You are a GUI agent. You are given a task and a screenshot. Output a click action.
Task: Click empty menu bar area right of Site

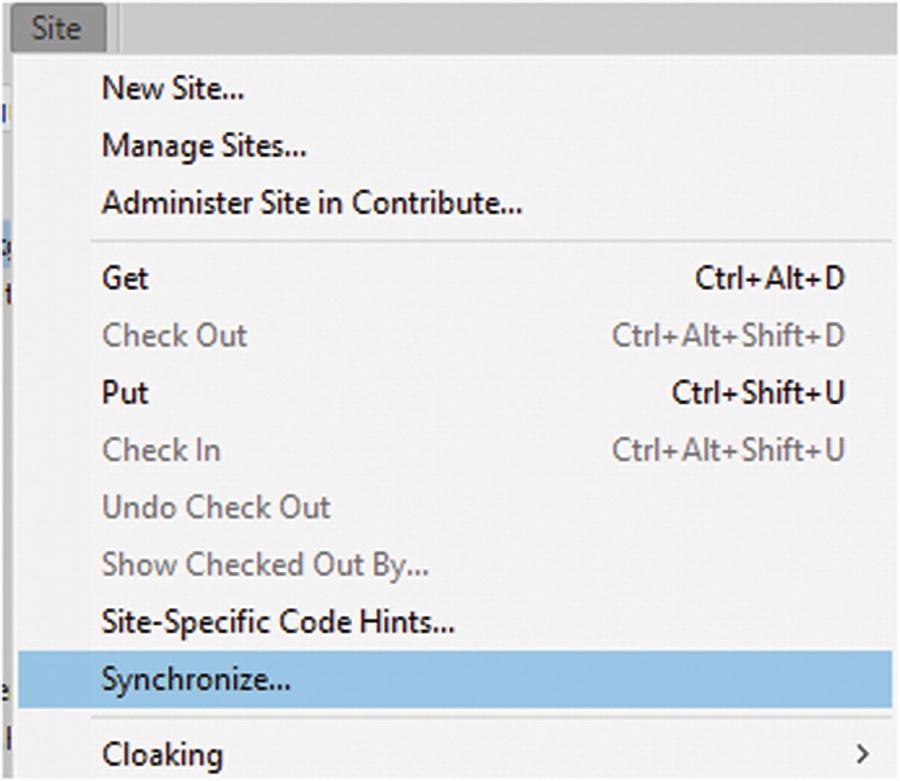tap(500, 28)
